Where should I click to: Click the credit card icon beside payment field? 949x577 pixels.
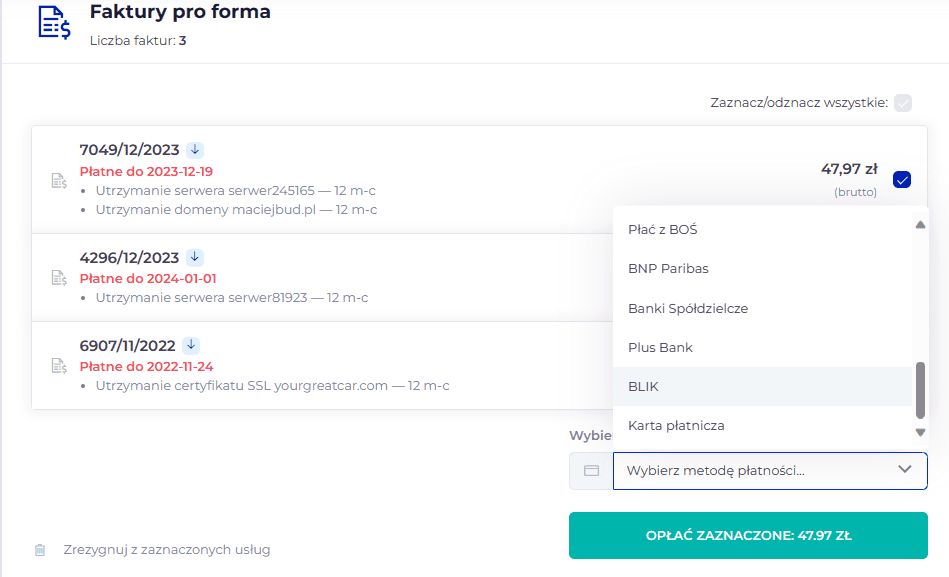591,470
